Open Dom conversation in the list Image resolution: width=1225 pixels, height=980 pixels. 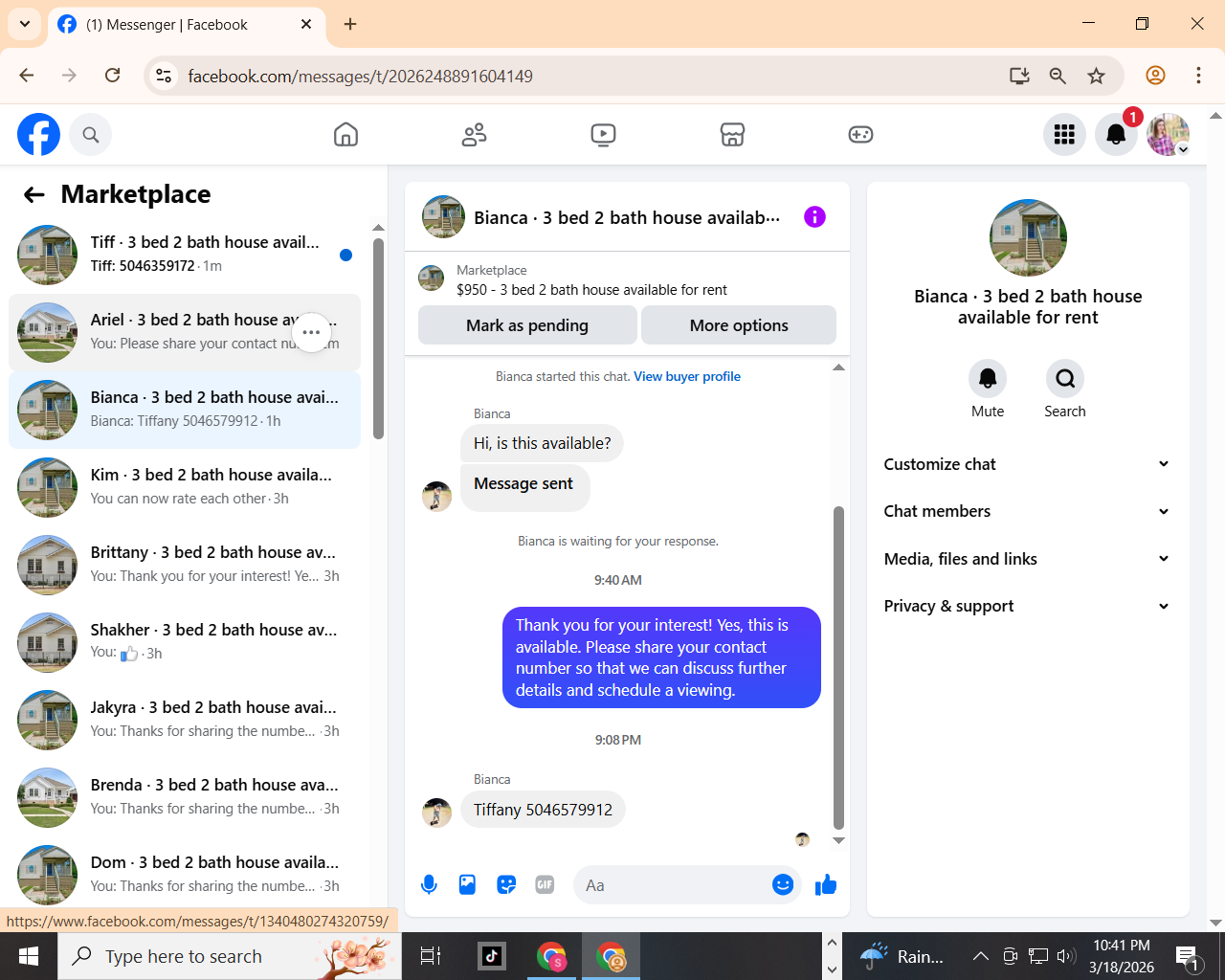(x=185, y=875)
